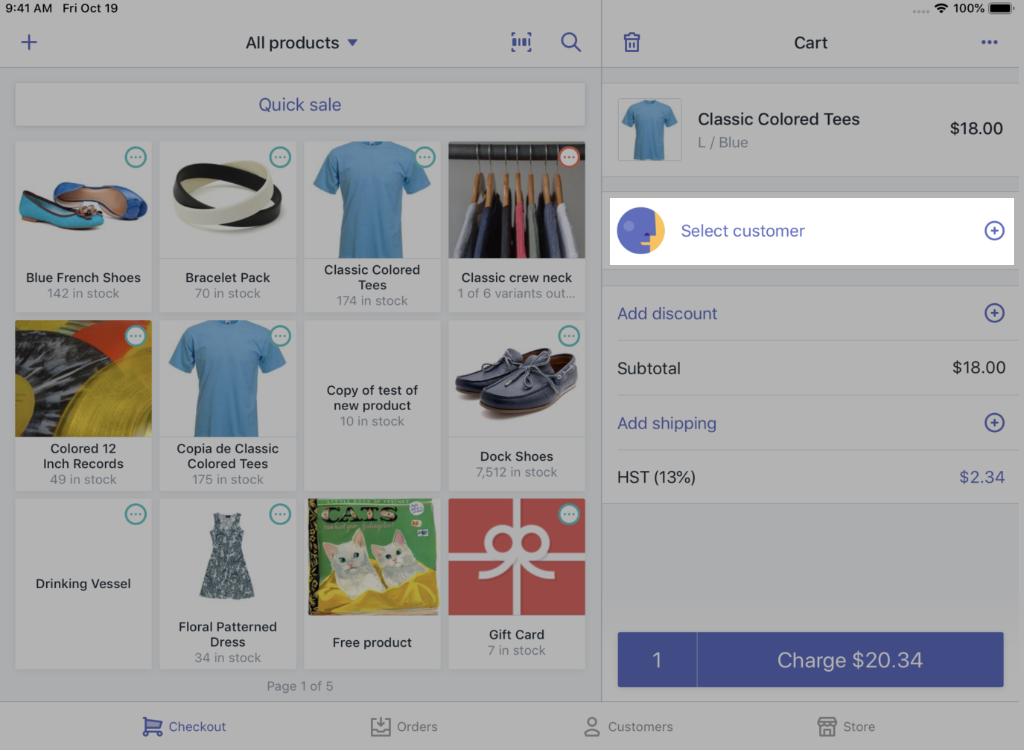Image resolution: width=1024 pixels, height=750 pixels.
Task: Switch to the Checkout tab
Action: 184,726
